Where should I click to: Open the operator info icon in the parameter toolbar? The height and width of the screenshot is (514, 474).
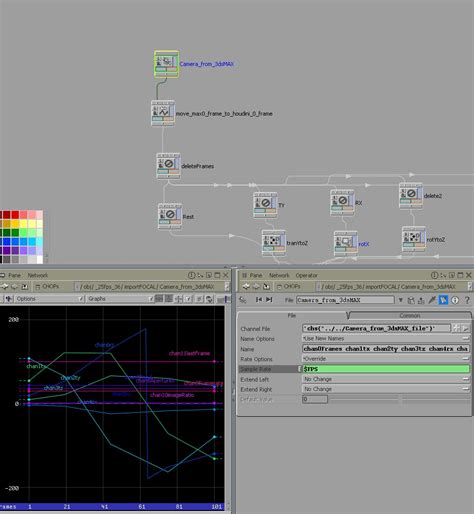tap(455, 300)
